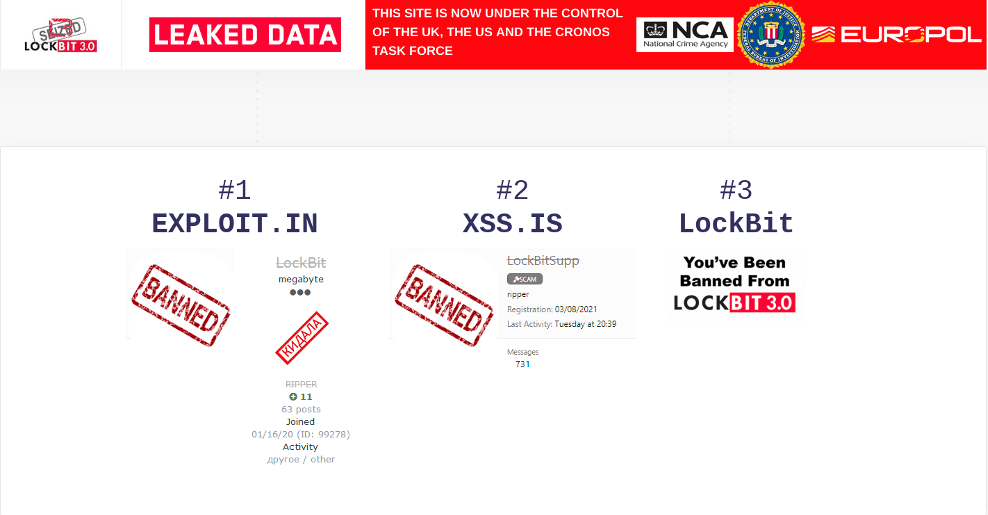Viewport: 988px width, 515px height.
Task: Click the green reputation plus icon
Action: pyautogui.click(x=293, y=397)
